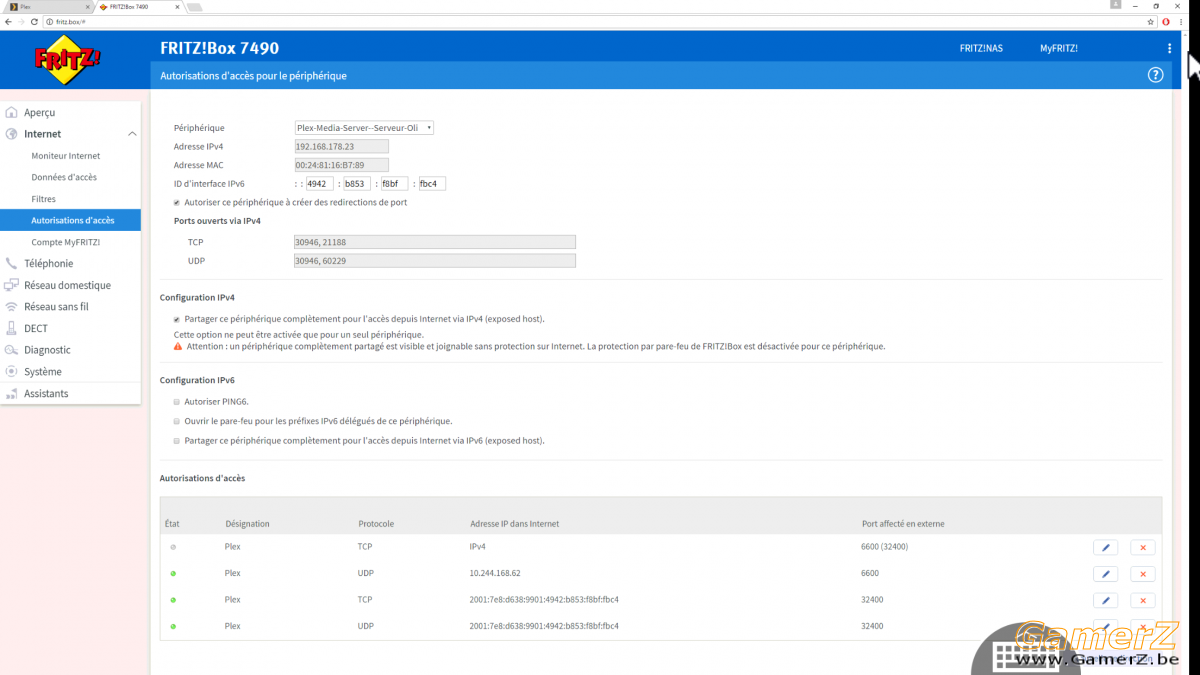Viewport: 1200px width, 675px height.
Task: Open Réseau domestique network icon
Action: (x=12, y=285)
